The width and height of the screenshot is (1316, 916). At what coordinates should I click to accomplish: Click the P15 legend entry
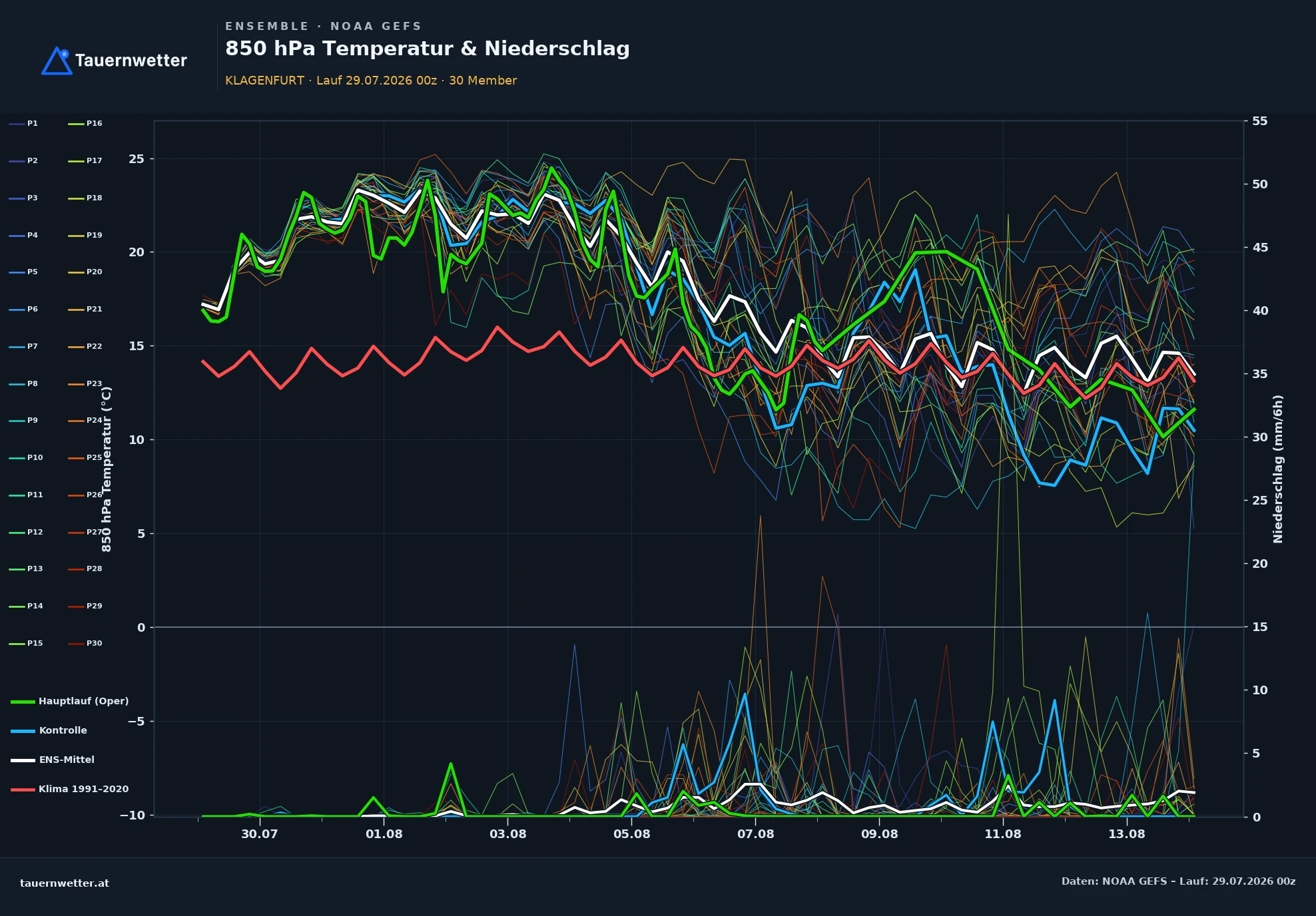[x=26, y=643]
